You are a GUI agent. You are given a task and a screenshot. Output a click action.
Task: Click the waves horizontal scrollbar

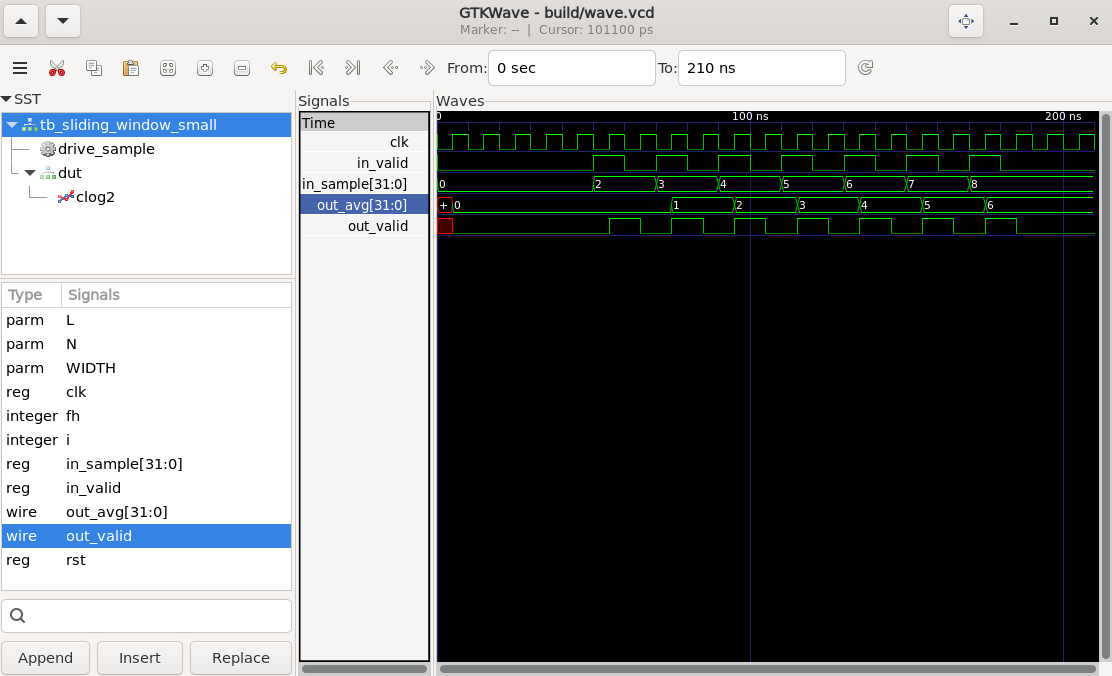point(767,668)
